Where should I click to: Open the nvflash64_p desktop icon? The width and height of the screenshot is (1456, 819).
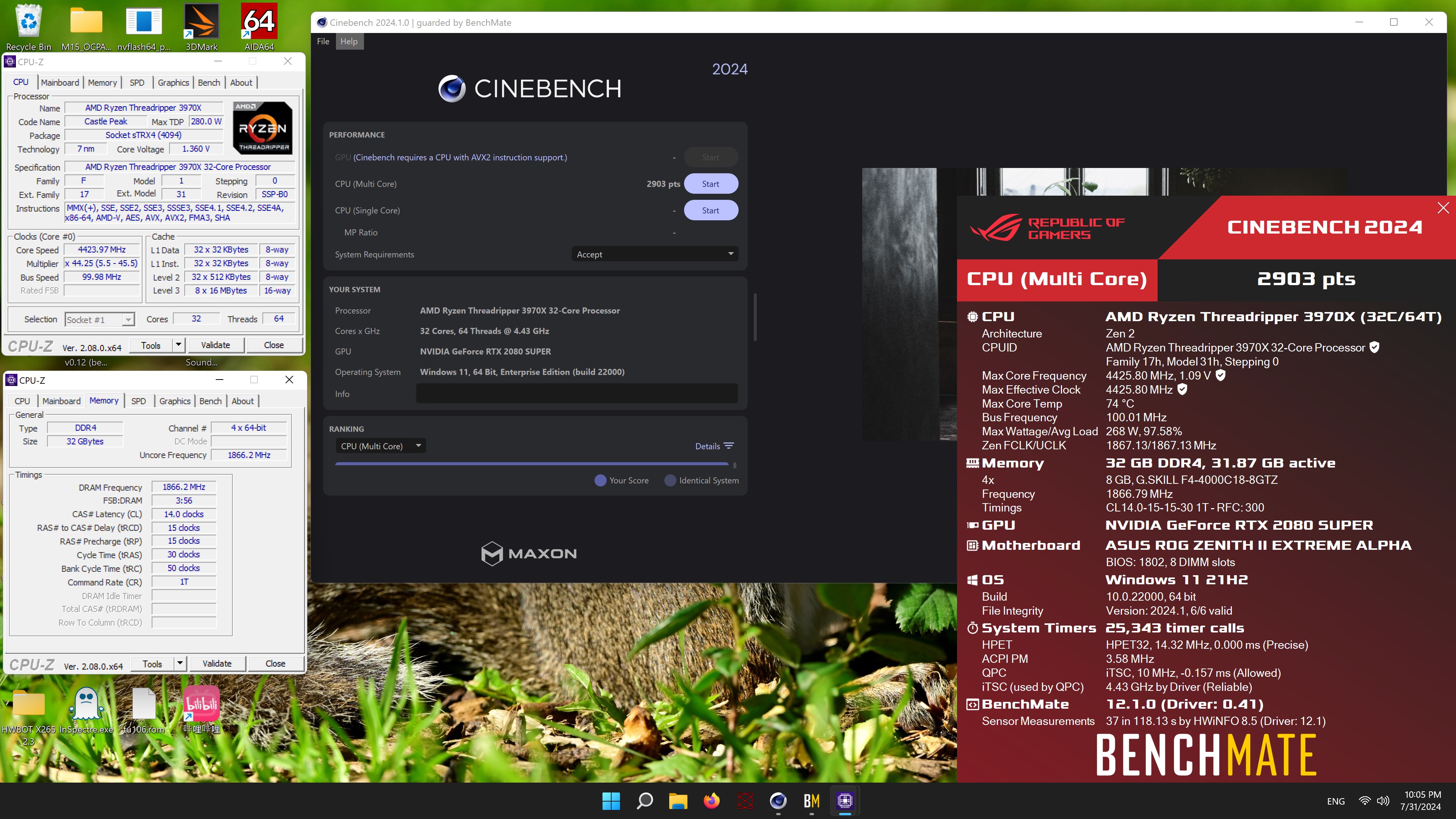pyautogui.click(x=144, y=27)
